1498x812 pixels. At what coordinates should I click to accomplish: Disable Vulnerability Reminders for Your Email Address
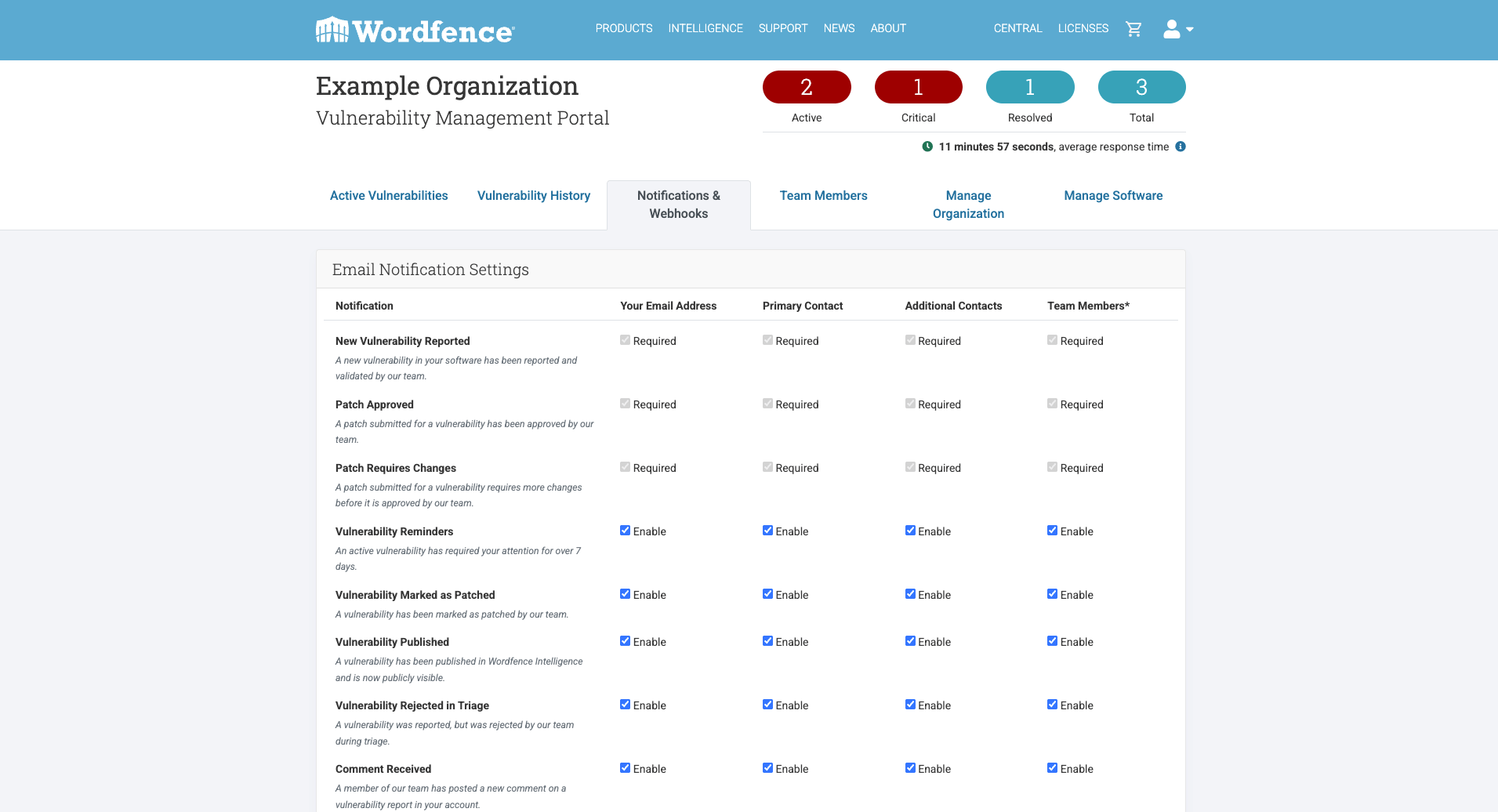click(x=625, y=531)
